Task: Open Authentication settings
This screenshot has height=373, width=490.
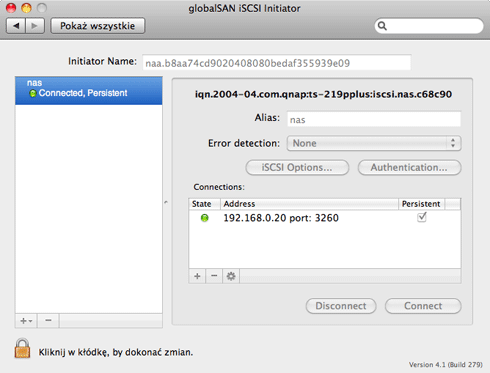Action: (409, 167)
